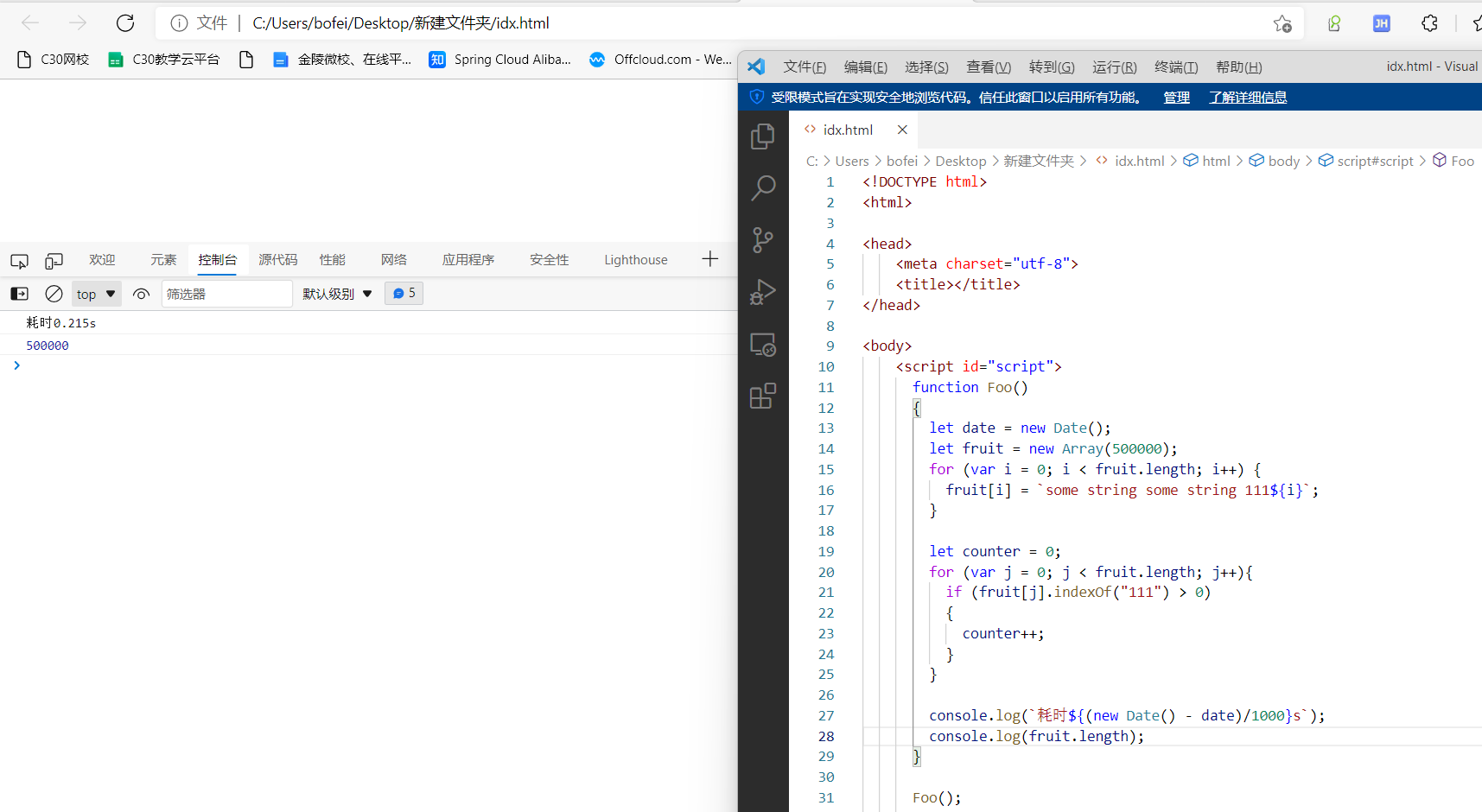Toggle device emulation mode in DevTools
The width and height of the screenshot is (1482, 812).
[x=54, y=260]
